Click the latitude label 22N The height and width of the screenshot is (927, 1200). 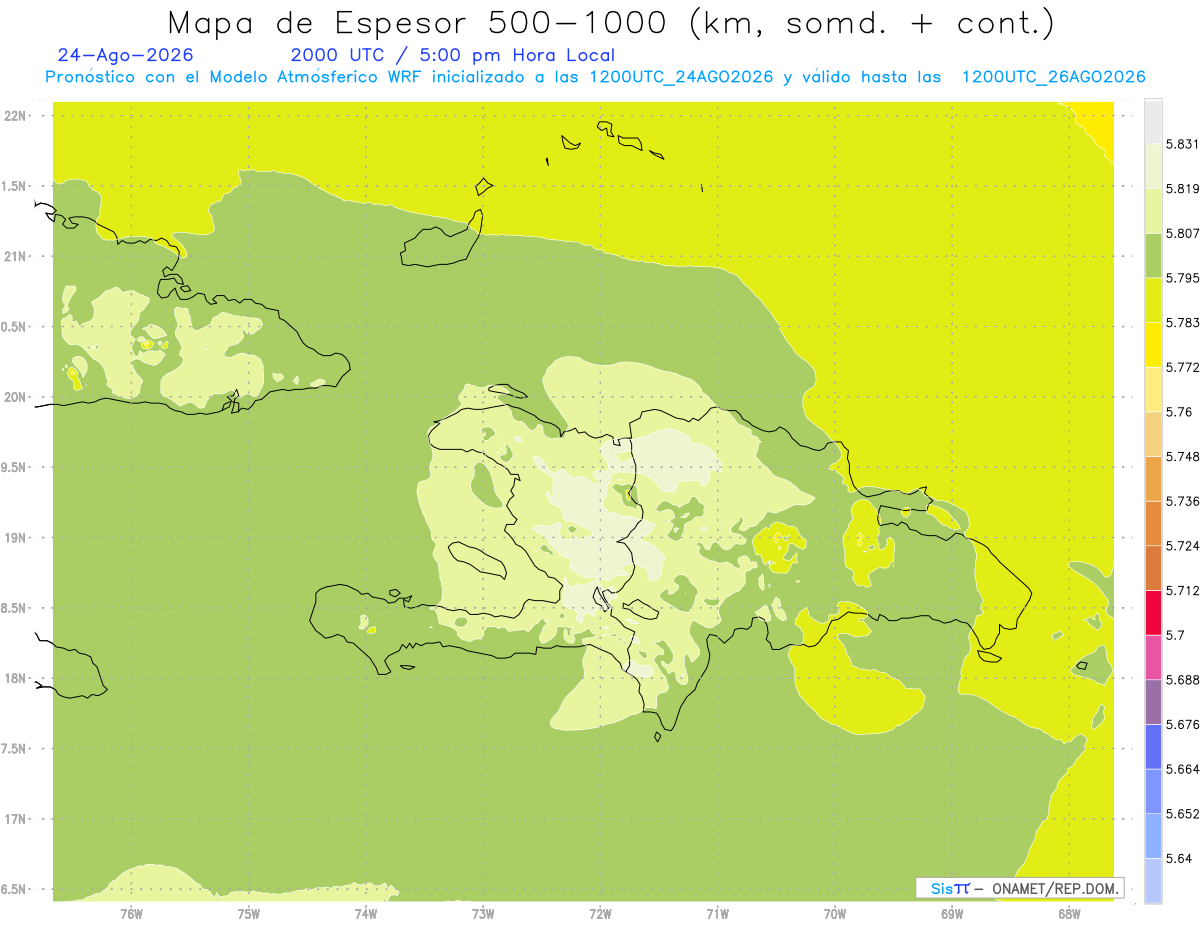point(15,116)
